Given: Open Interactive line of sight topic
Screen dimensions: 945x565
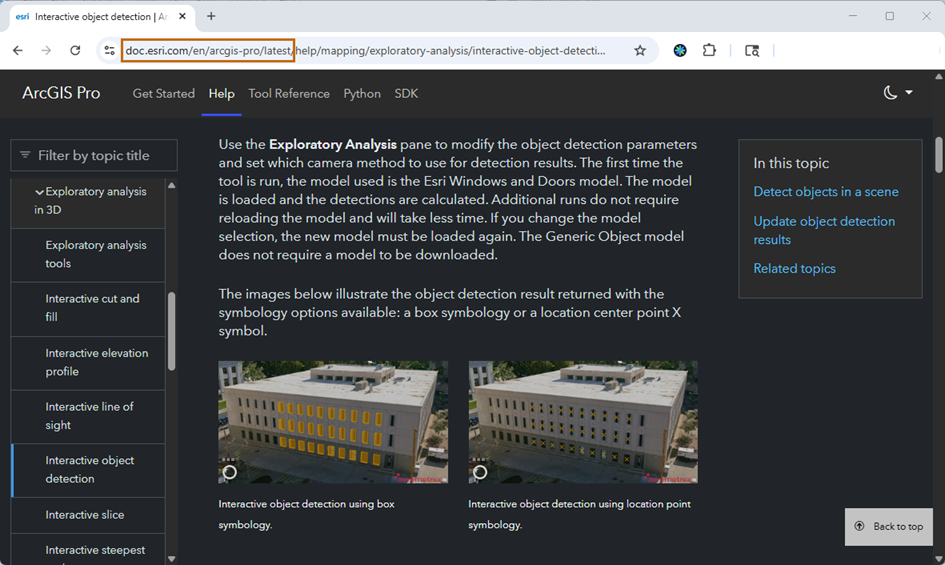Looking at the screenshot, I should coord(88,416).
